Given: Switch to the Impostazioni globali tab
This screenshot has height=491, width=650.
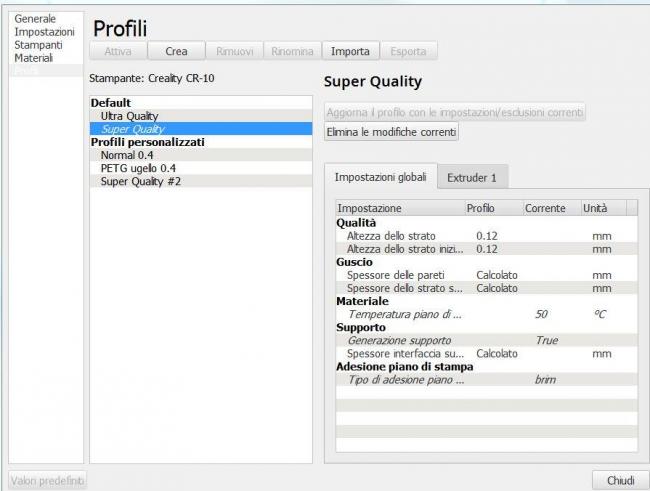Looking at the screenshot, I should [x=380, y=177].
